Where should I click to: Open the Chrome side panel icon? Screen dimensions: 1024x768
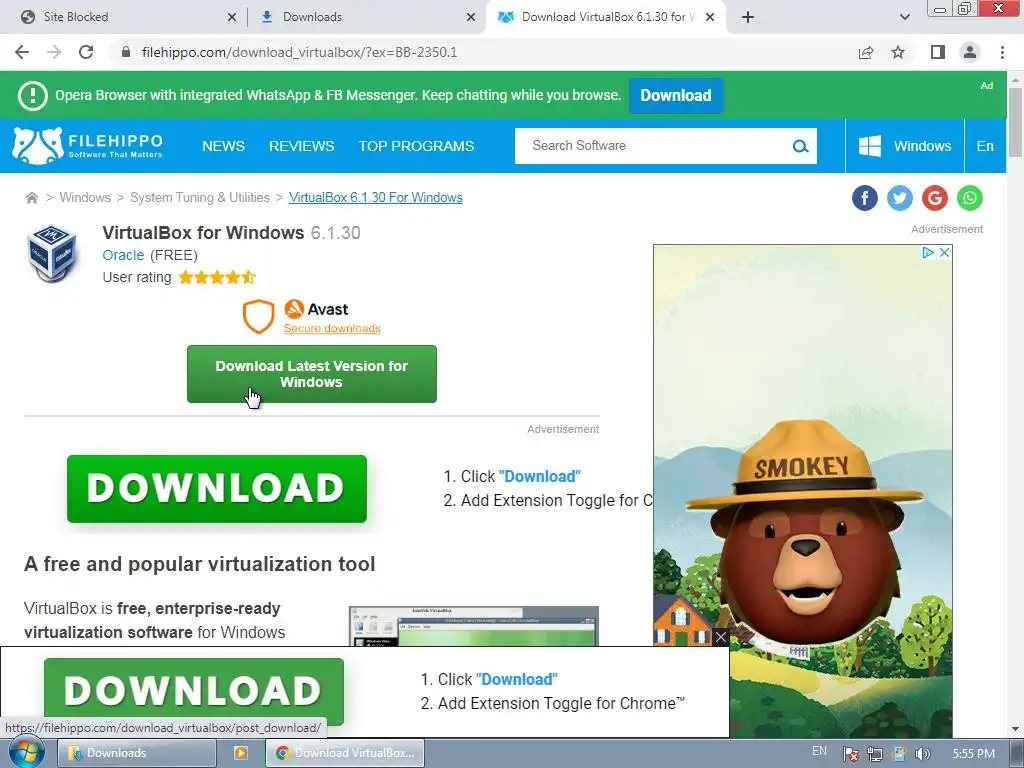[938, 52]
